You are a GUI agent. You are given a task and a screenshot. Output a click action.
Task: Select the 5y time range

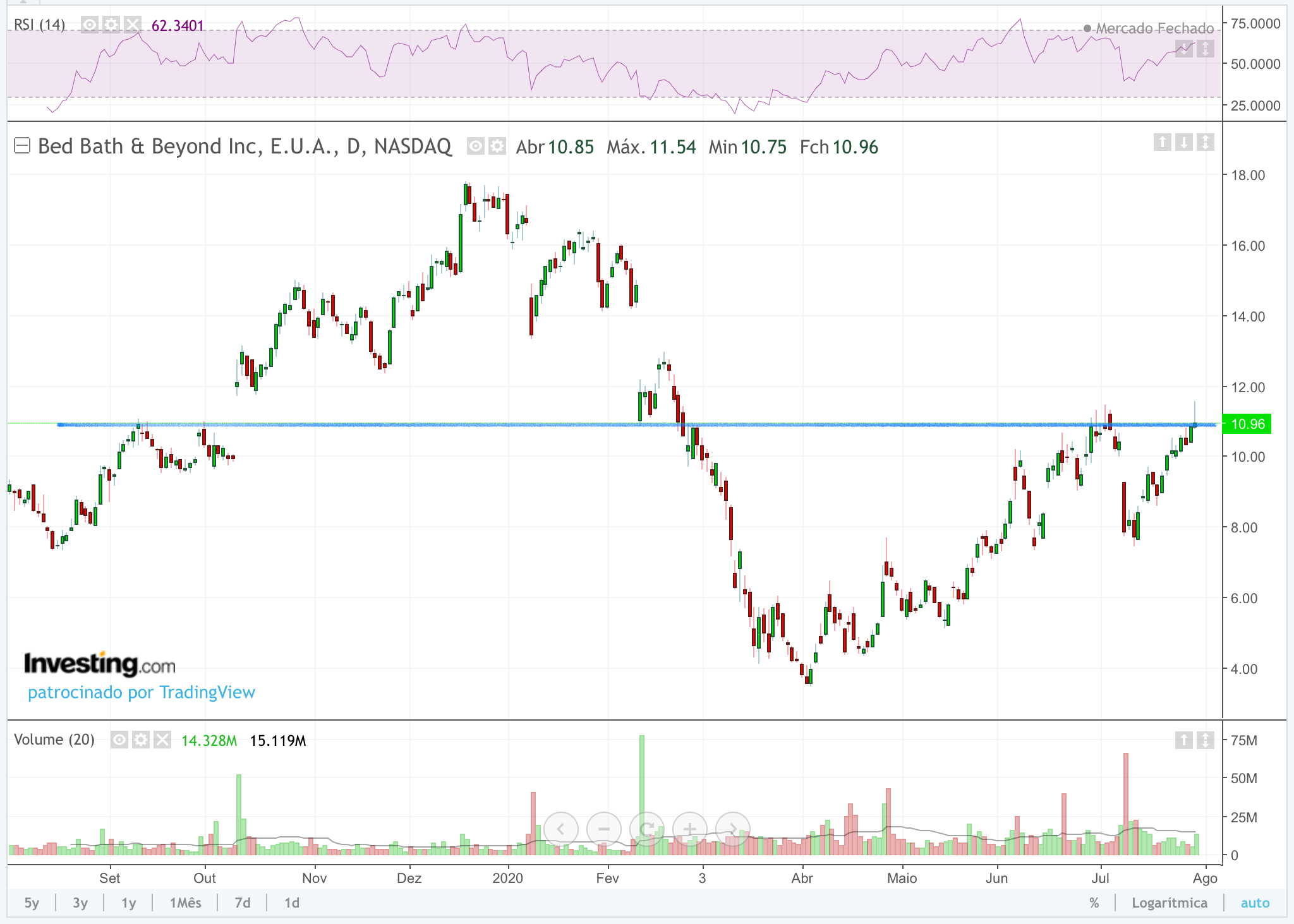pos(32,903)
